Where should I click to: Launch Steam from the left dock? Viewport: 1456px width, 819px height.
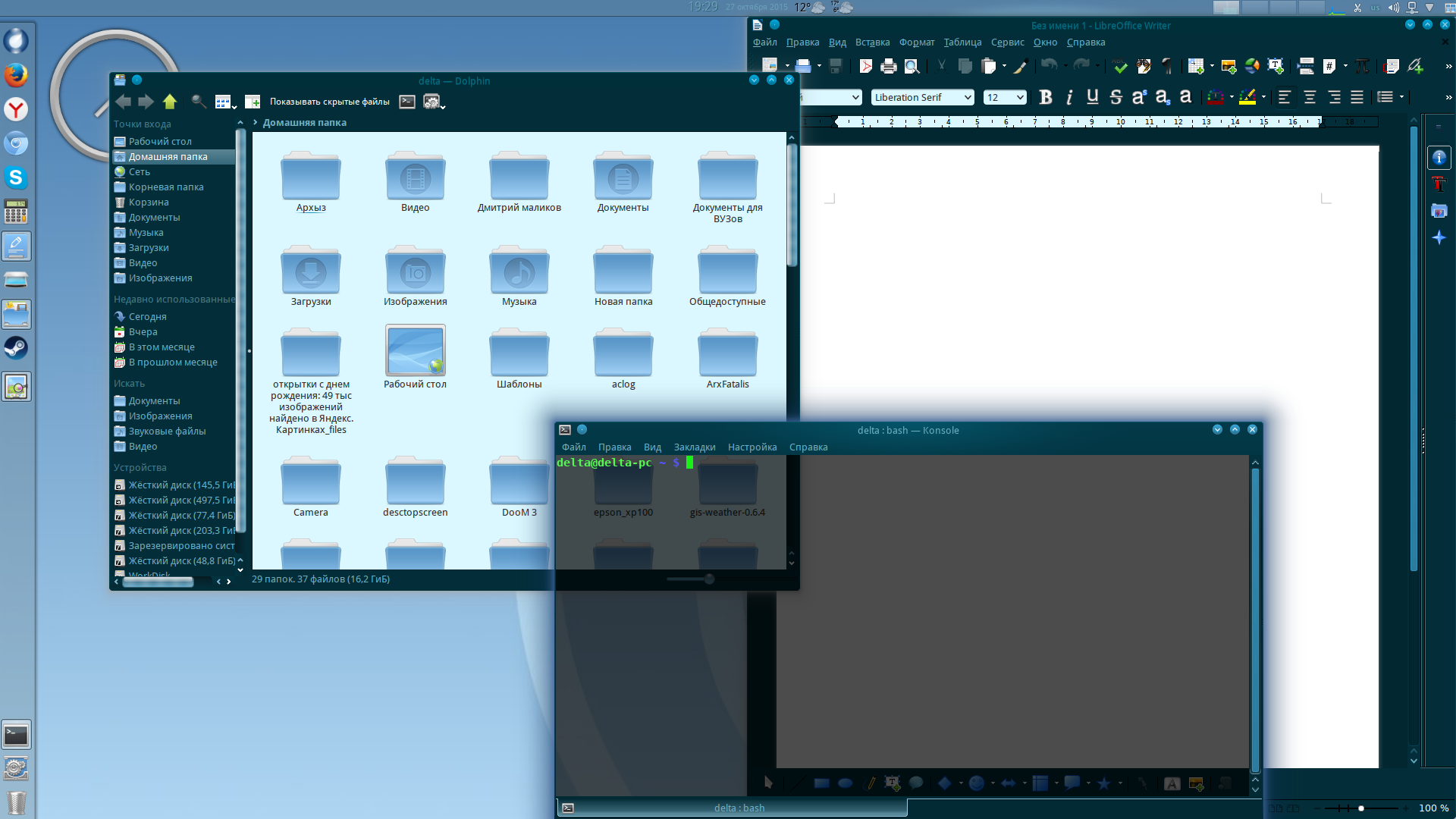click(x=16, y=348)
